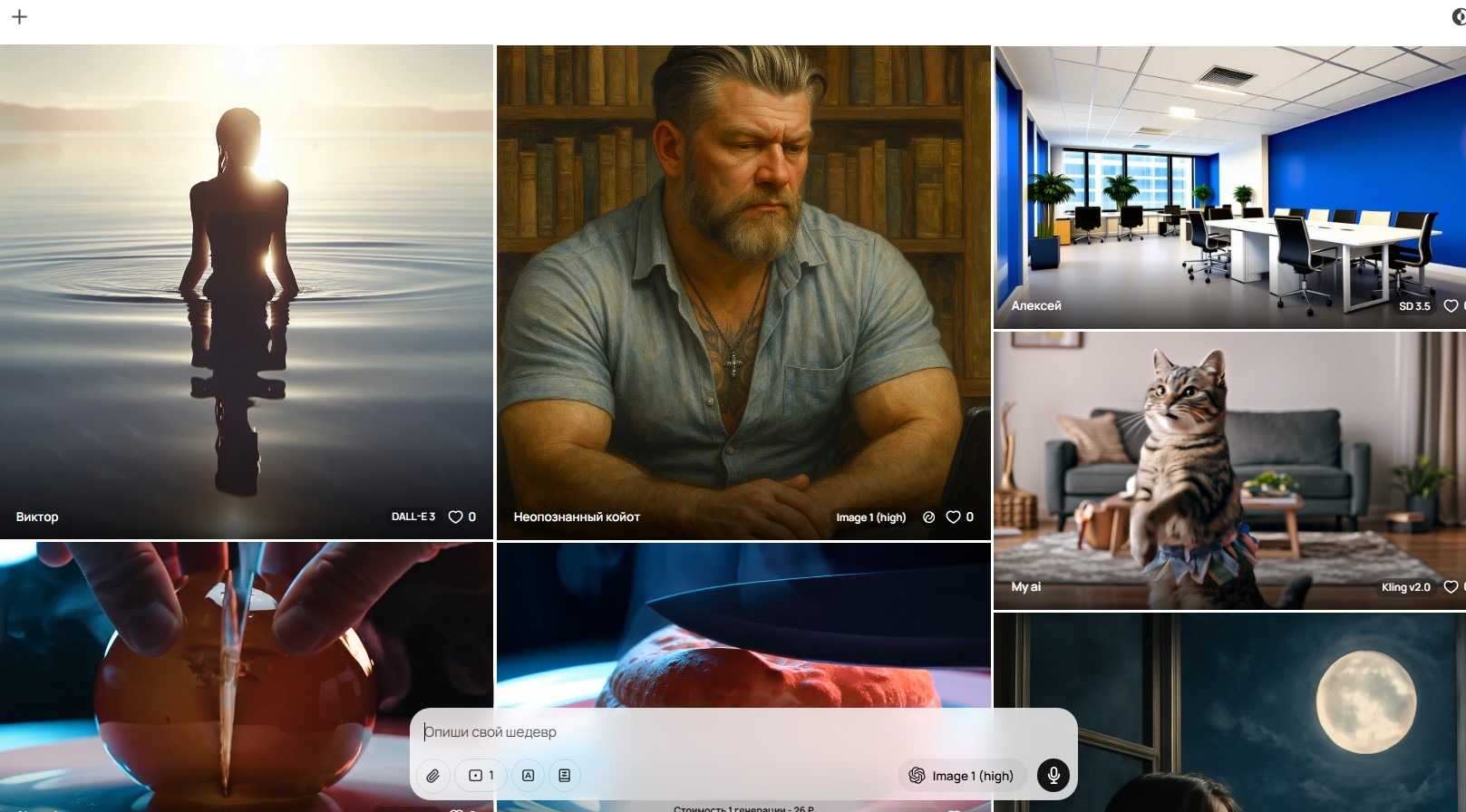Toggle the dark theme icon at top right
Screen dimensions: 1466x812
1459,16
